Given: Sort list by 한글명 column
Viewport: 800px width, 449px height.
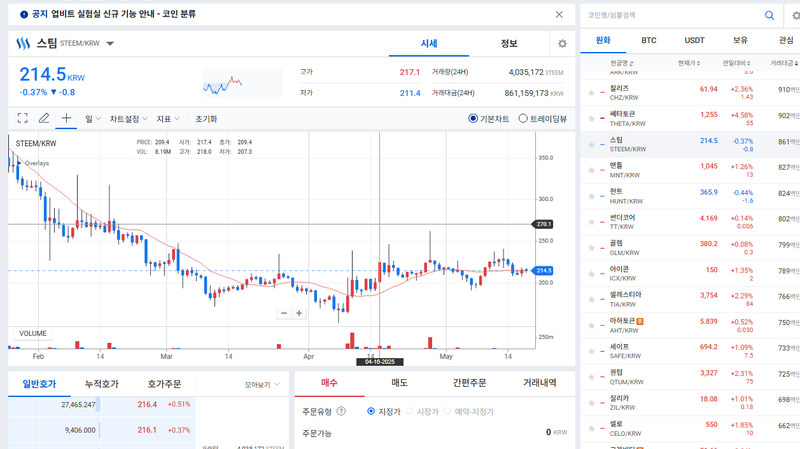Looking at the screenshot, I should click(621, 63).
